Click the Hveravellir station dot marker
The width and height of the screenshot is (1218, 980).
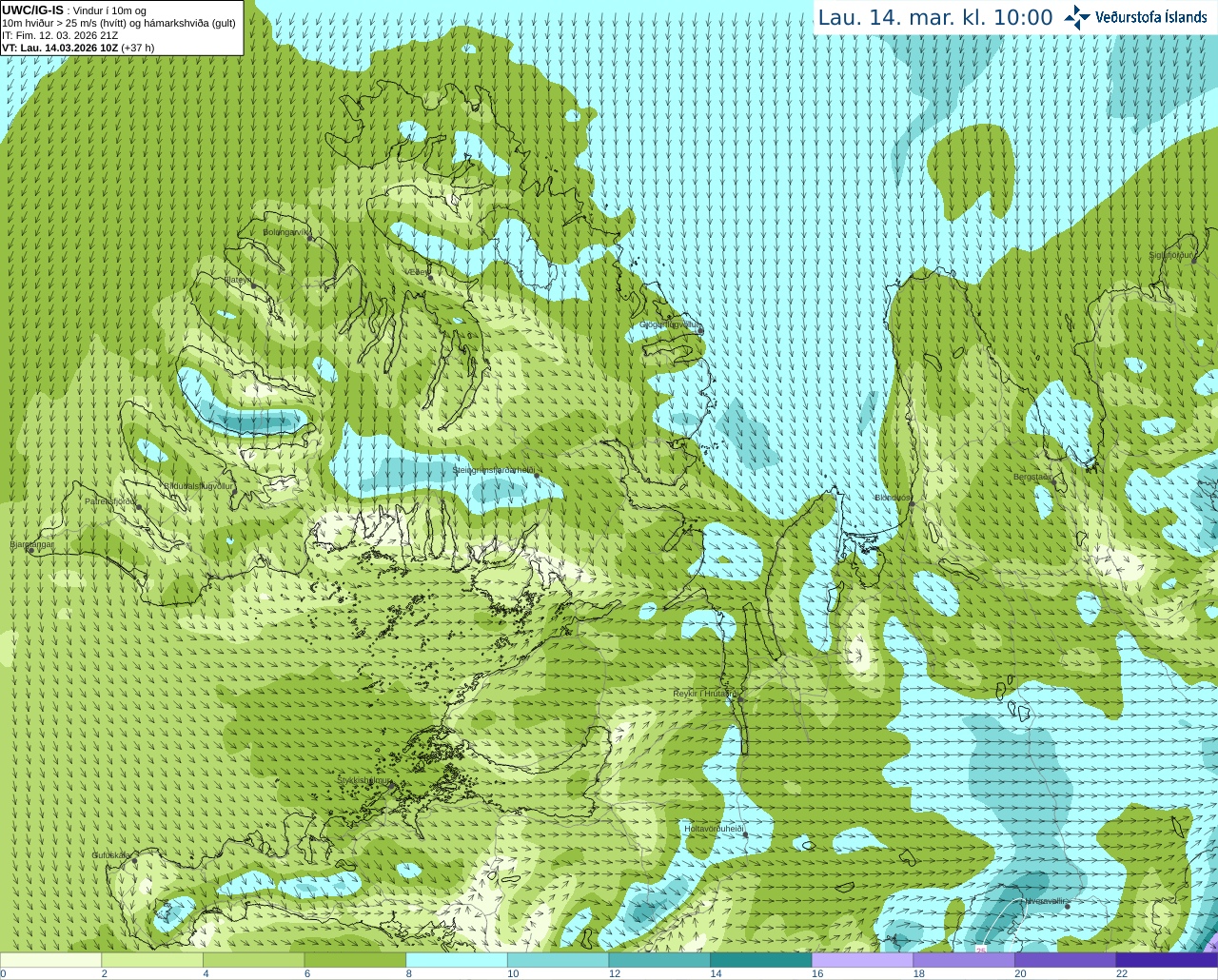coord(1068,906)
